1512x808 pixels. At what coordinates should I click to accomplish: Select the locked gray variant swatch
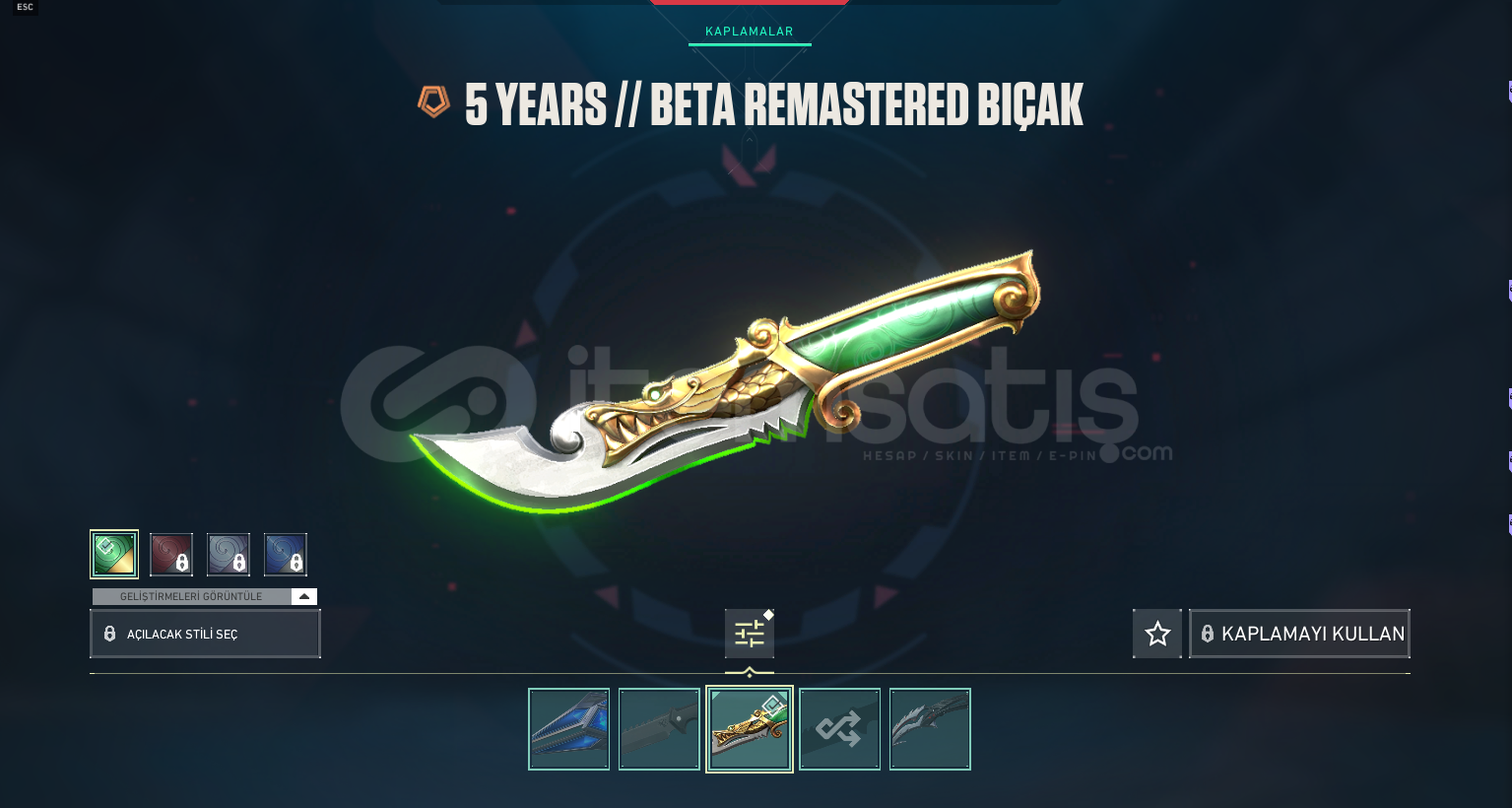point(229,554)
